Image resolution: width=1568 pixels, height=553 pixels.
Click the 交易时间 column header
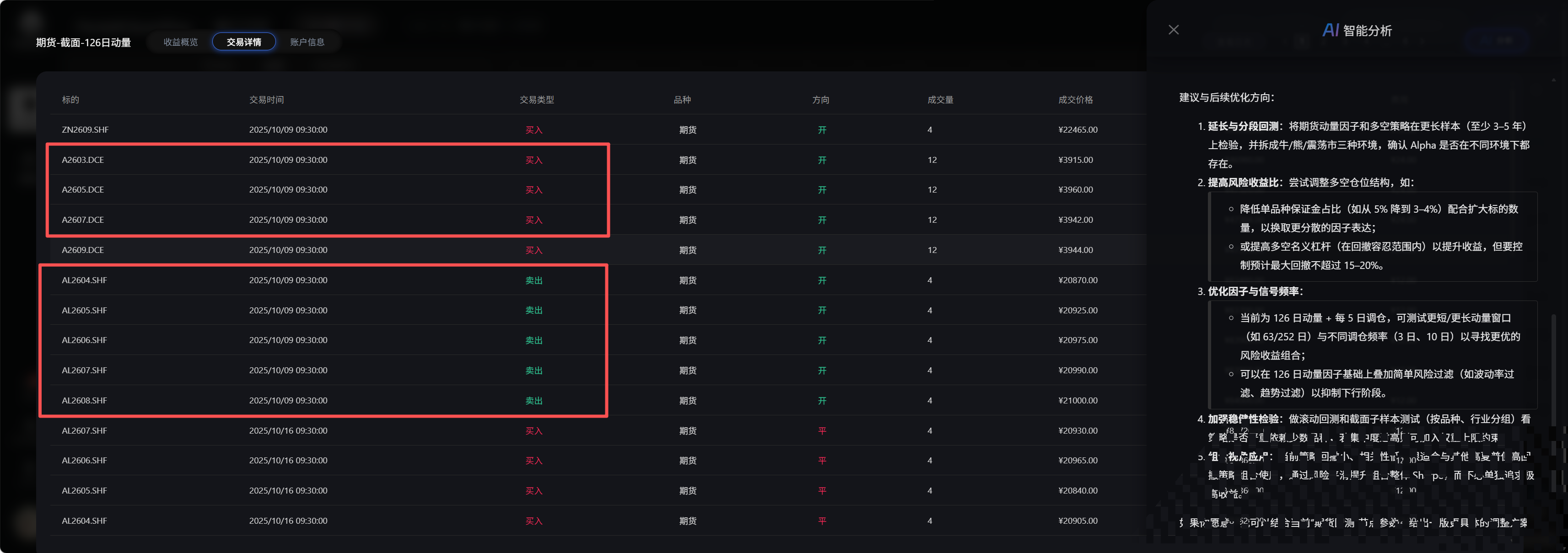pos(267,100)
